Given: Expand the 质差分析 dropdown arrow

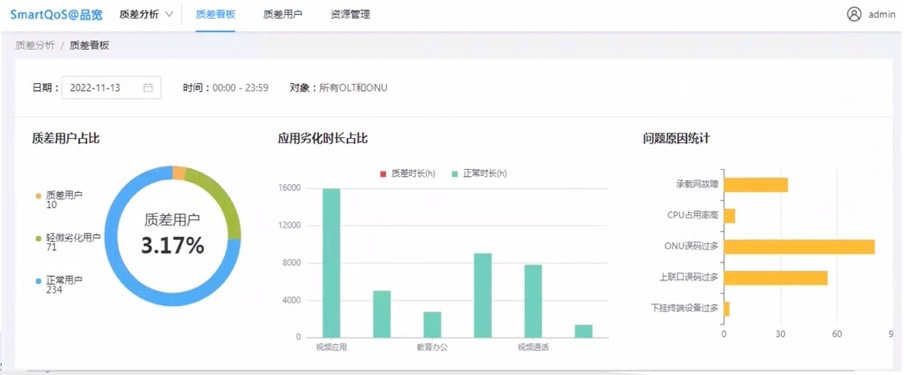Looking at the screenshot, I should coord(168,14).
